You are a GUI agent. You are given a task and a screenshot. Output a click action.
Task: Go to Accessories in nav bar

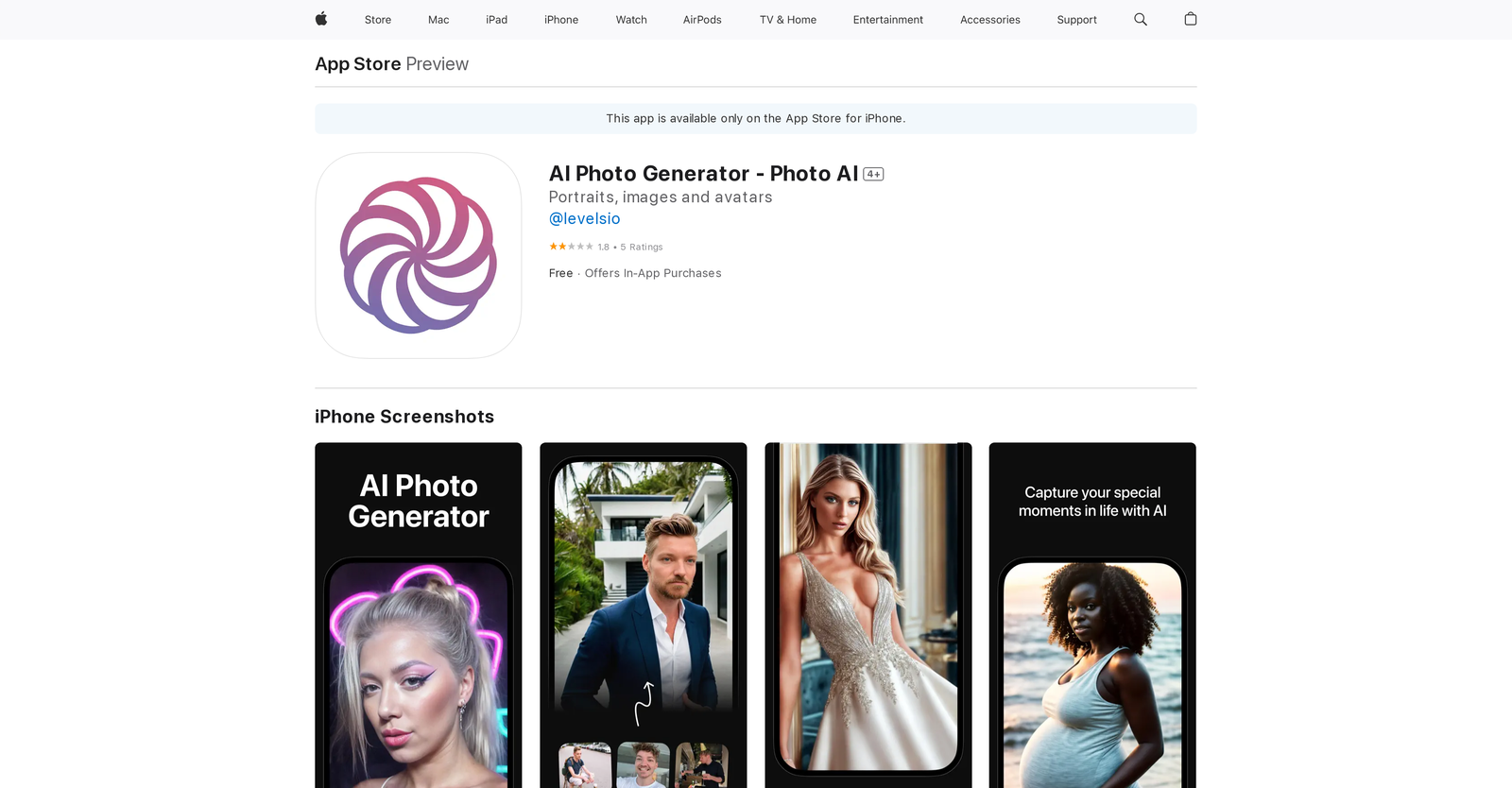click(x=990, y=20)
